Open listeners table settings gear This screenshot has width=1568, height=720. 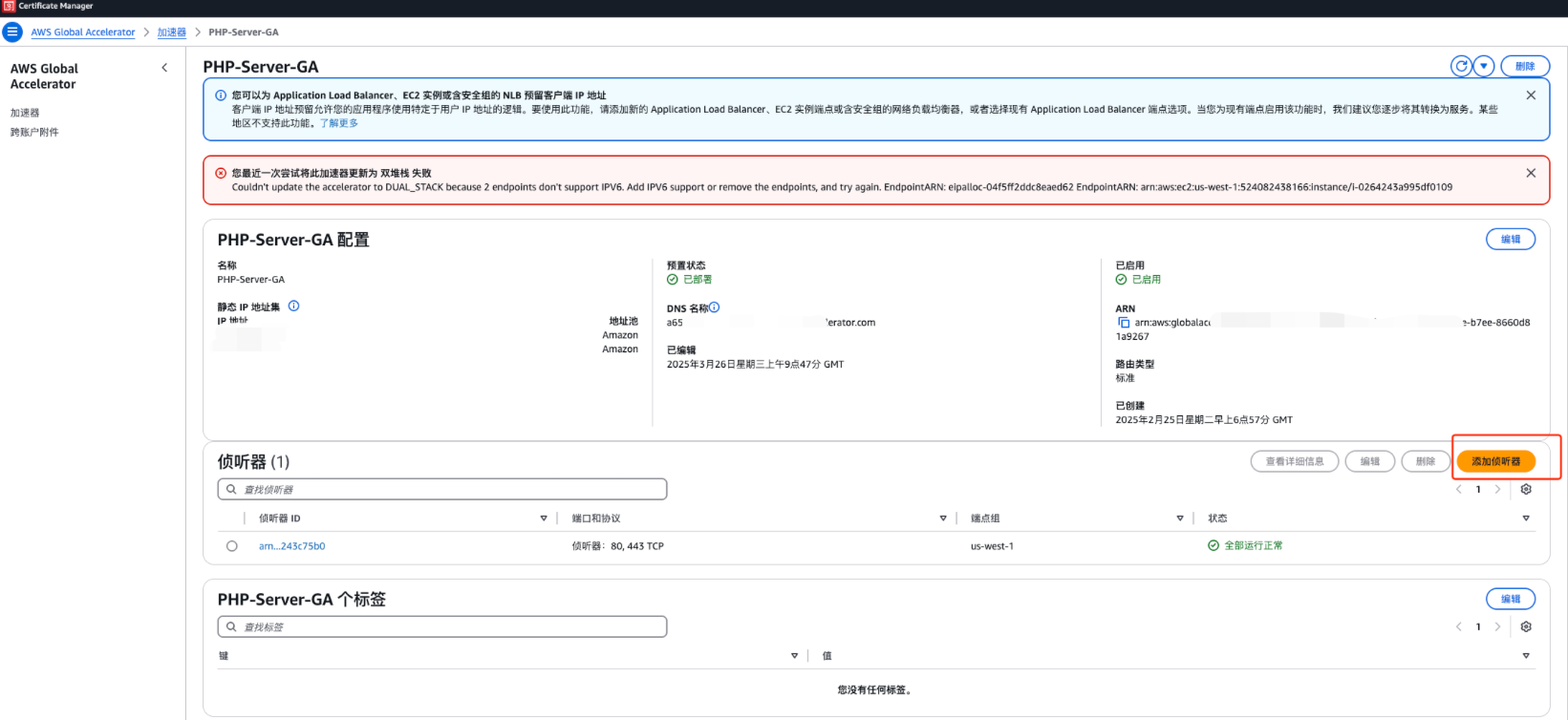pyautogui.click(x=1526, y=490)
